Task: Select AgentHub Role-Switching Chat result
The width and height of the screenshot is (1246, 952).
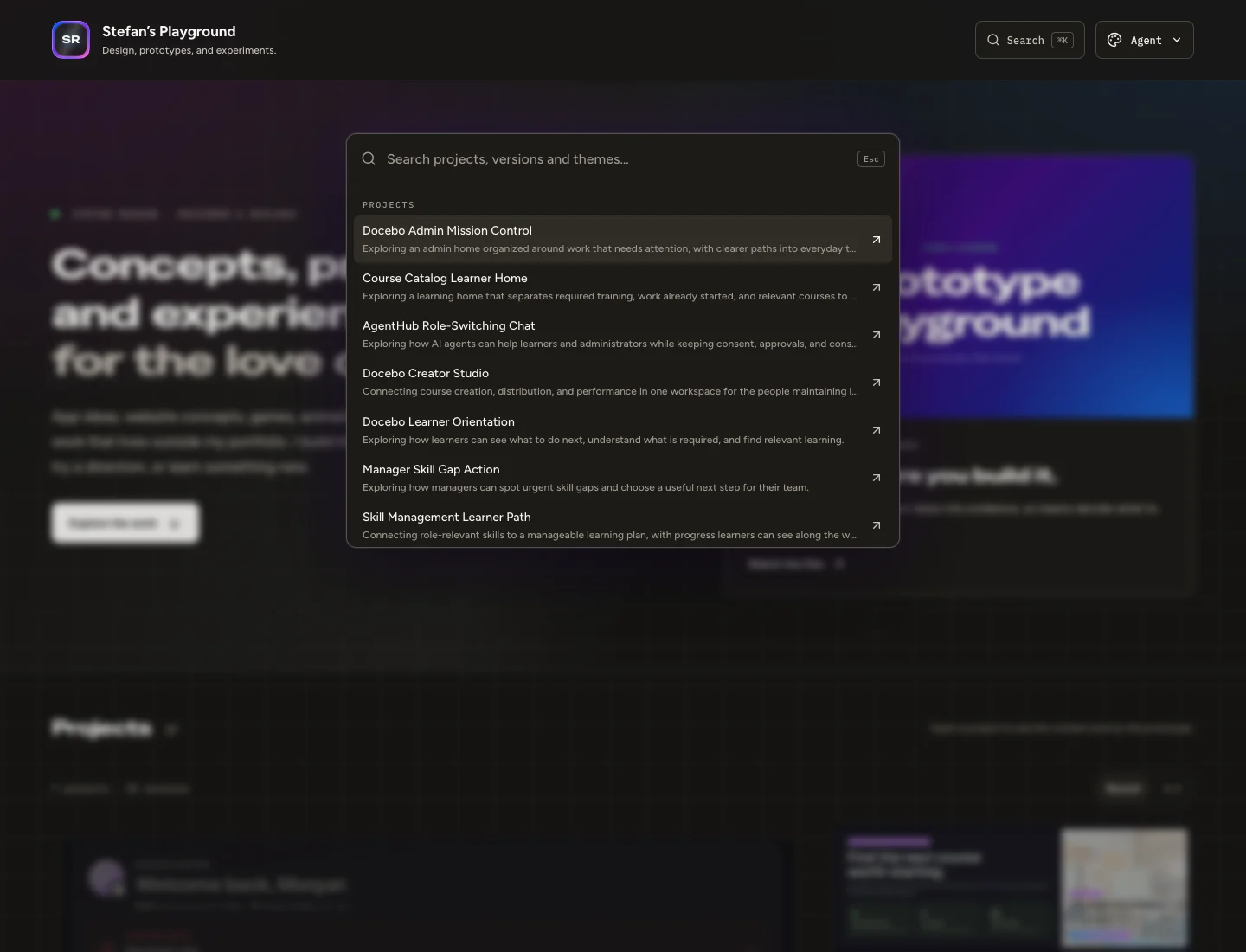Action: pyautogui.click(x=622, y=334)
